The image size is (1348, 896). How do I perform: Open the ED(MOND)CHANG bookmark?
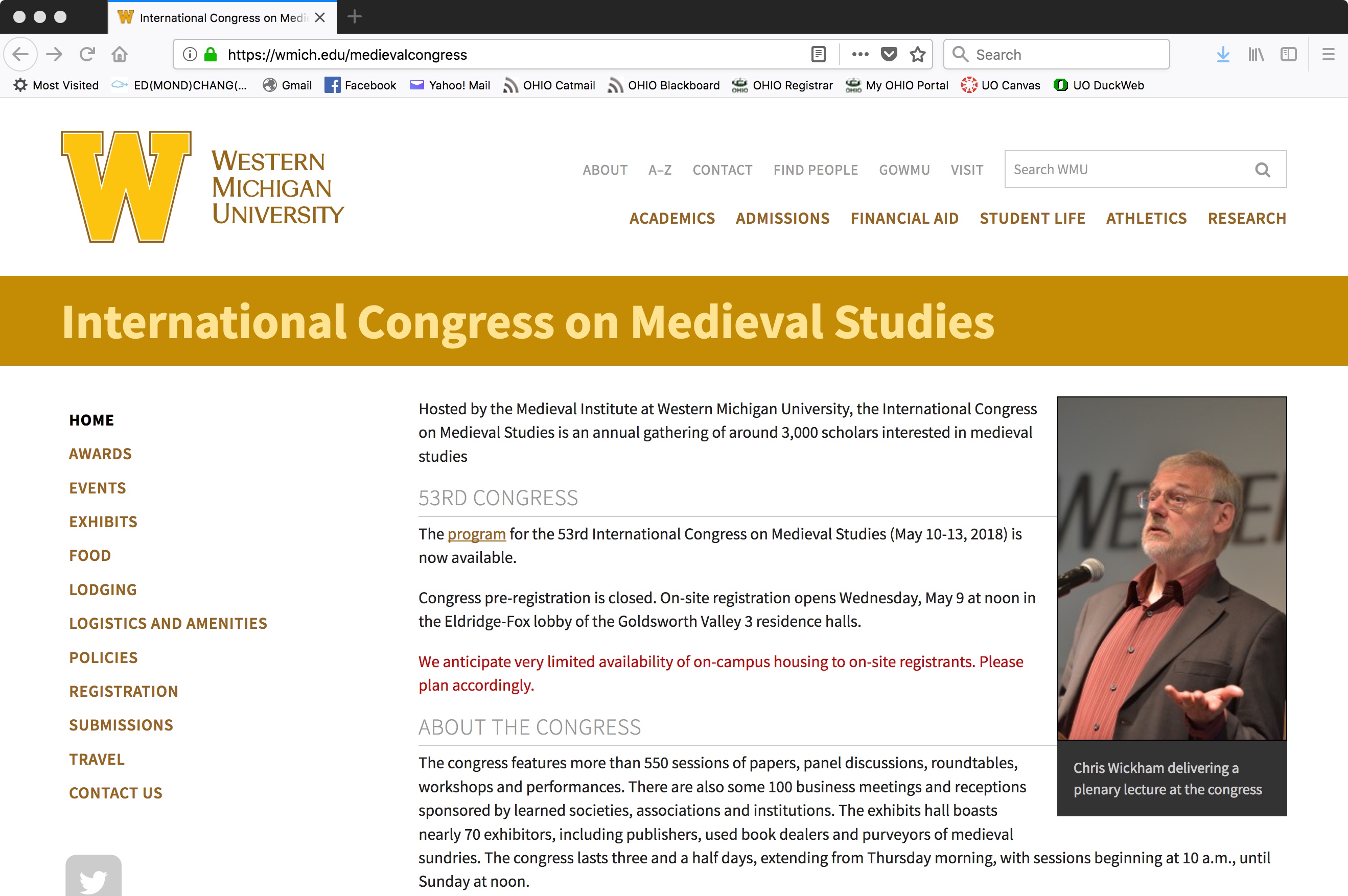click(179, 85)
